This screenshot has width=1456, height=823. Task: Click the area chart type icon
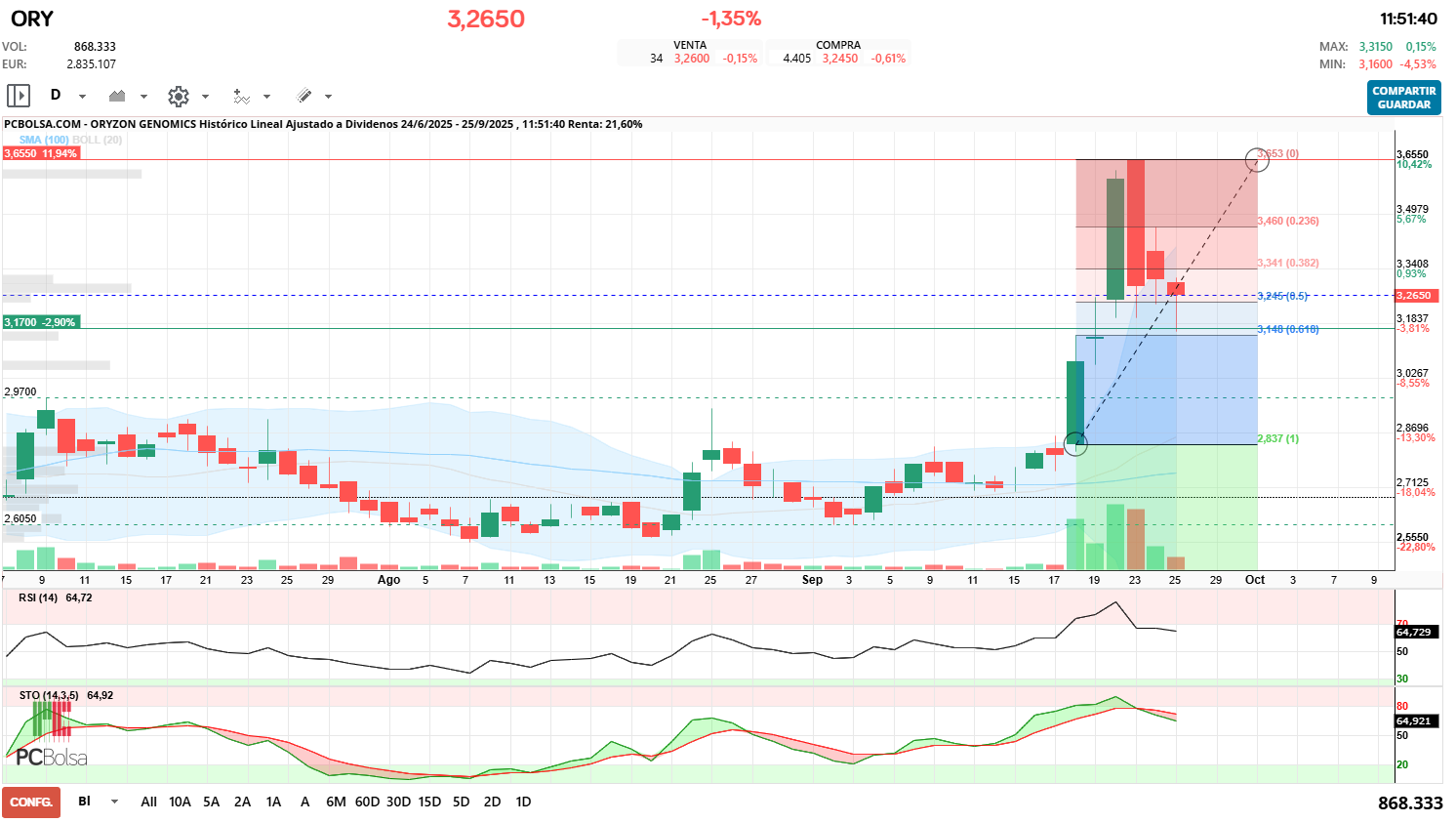point(118,96)
